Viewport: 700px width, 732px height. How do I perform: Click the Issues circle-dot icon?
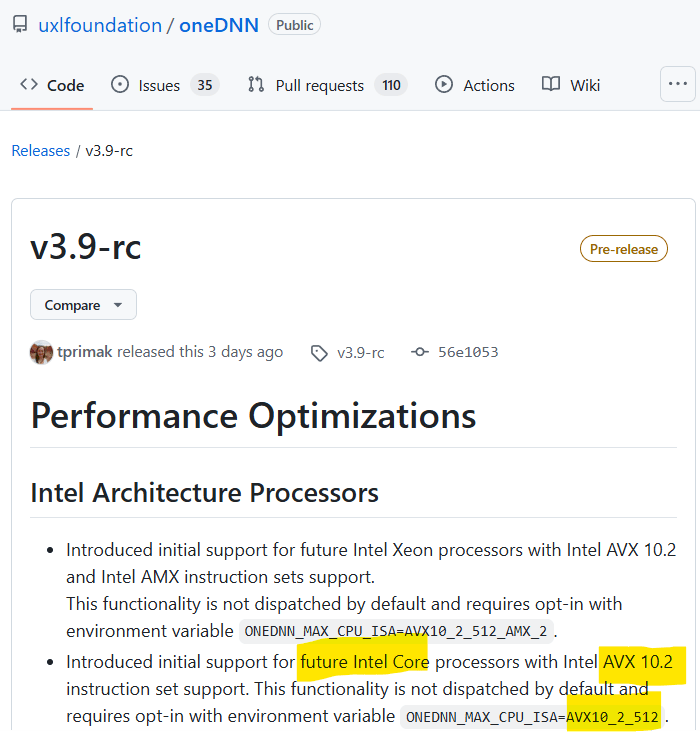(x=120, y=84)
